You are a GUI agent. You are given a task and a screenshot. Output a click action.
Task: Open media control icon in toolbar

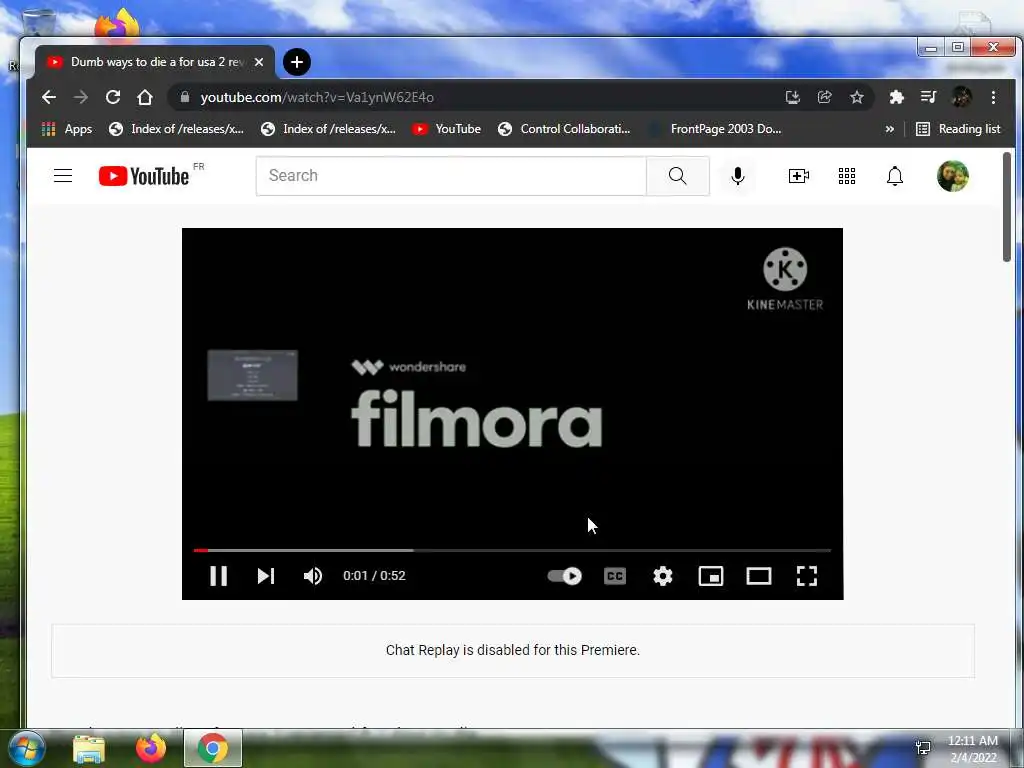click(928, 97)
